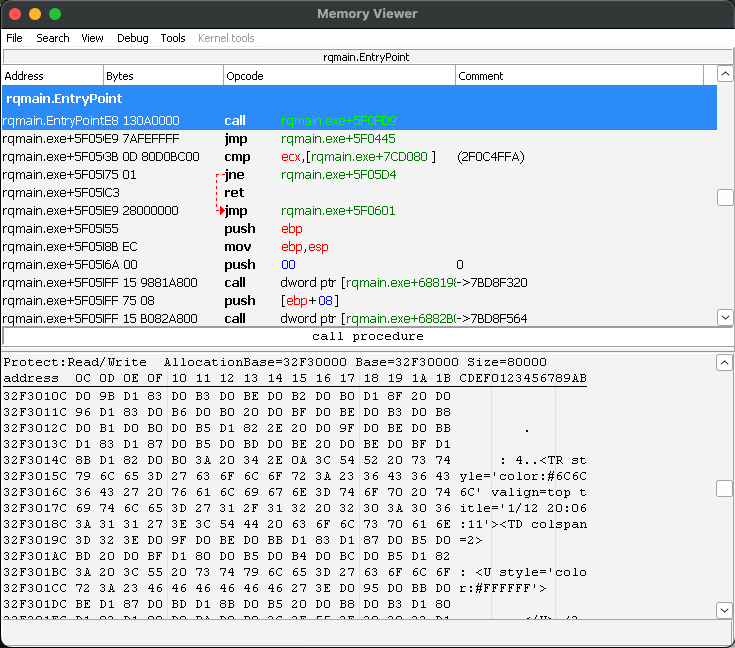
Task: Select the jmp rqmain.exe+5F0445 row
Action: click(x=359, y=139)
